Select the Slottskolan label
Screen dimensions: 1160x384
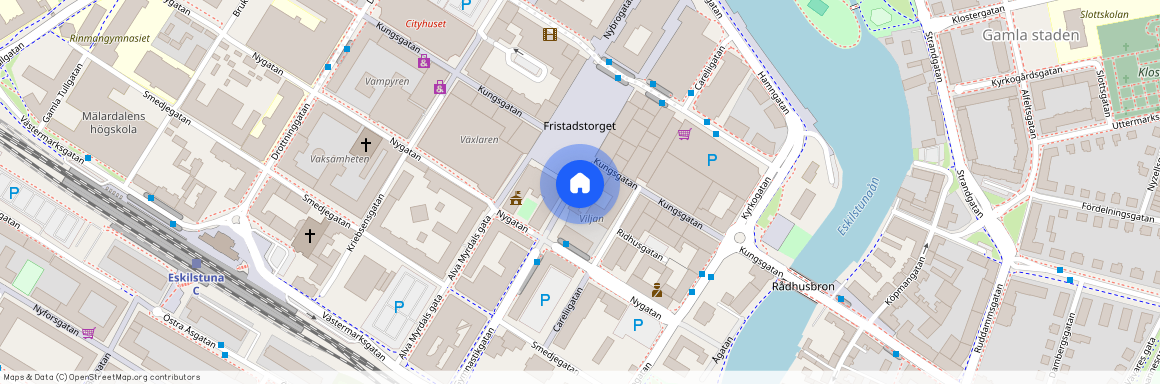point(1105,14)
